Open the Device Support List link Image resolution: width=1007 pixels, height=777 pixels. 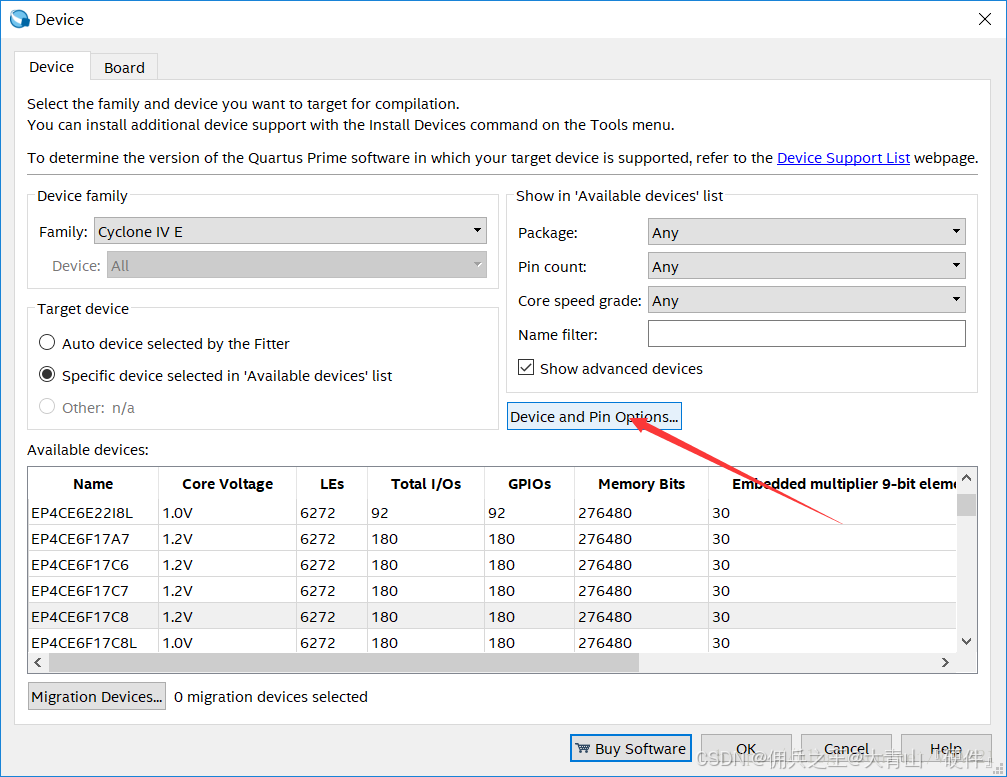(x=843, y=158)
